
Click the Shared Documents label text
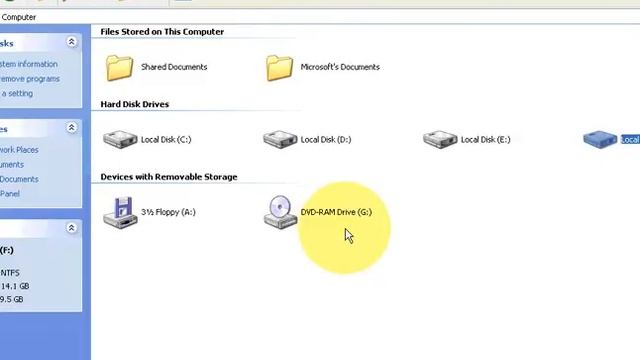tap(174, 67)
